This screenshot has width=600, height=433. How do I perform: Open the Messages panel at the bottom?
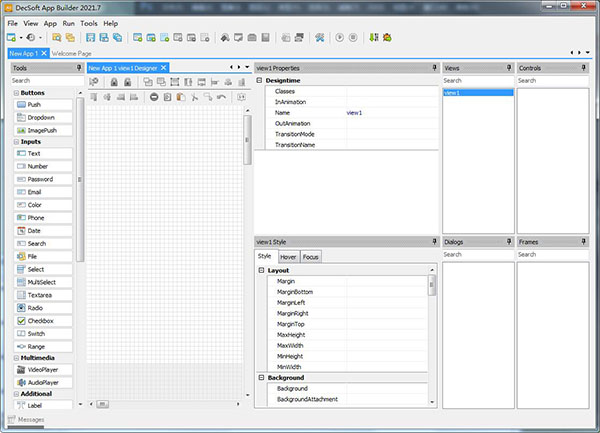coord(26,420)
